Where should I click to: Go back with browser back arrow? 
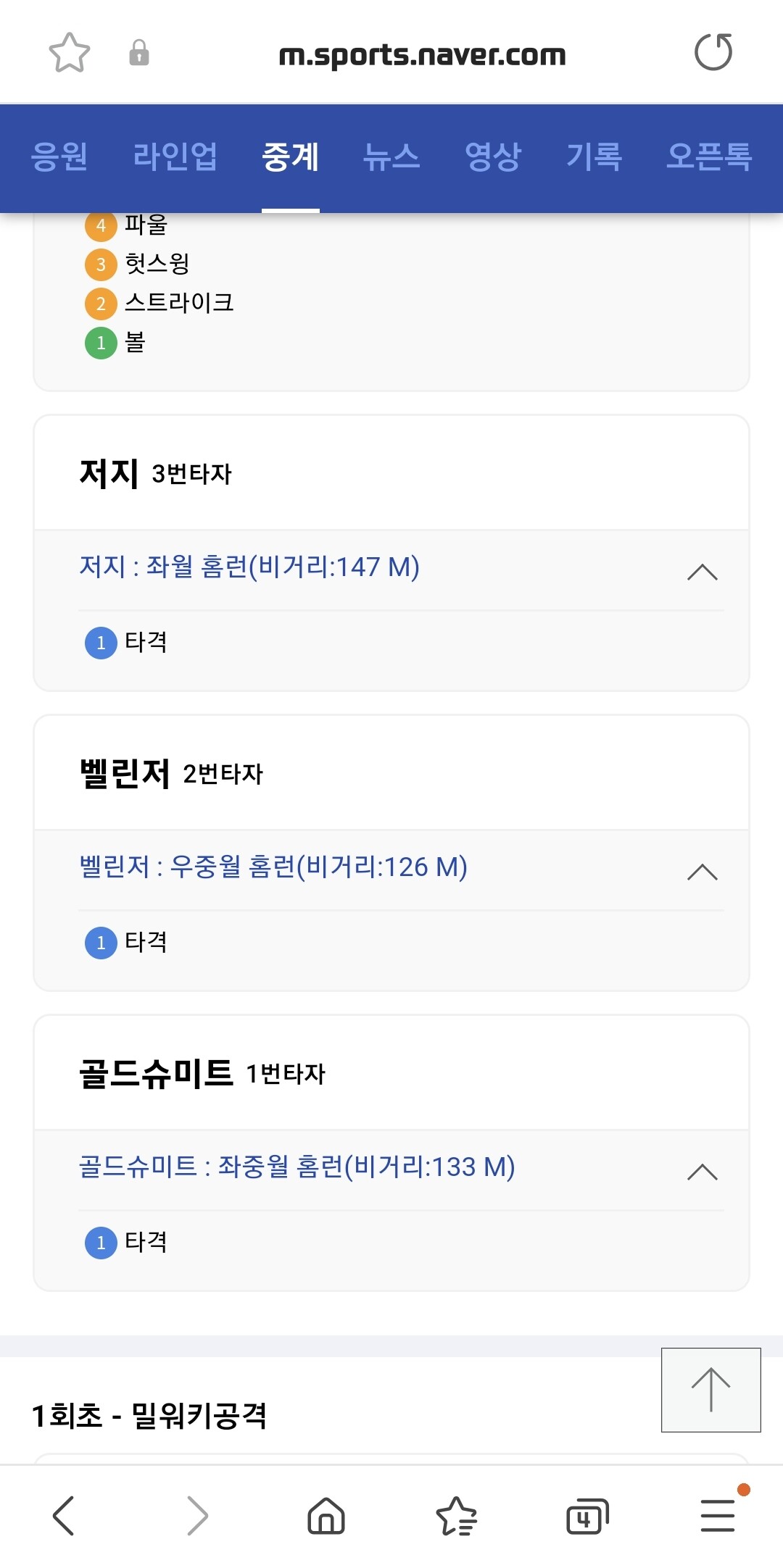point(64,1515)
